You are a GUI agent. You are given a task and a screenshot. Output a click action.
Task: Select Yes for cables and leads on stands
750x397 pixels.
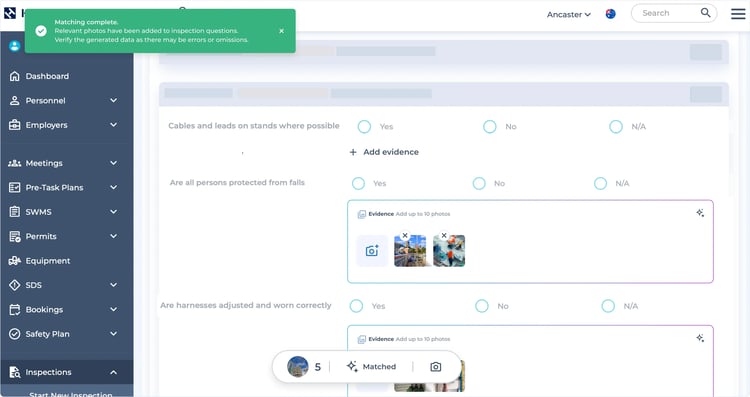[x=364, y=127]
